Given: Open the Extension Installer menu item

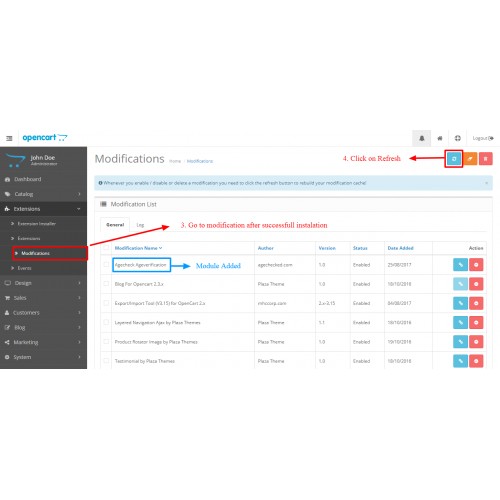Looking at the screenshot, I should 37,224.
